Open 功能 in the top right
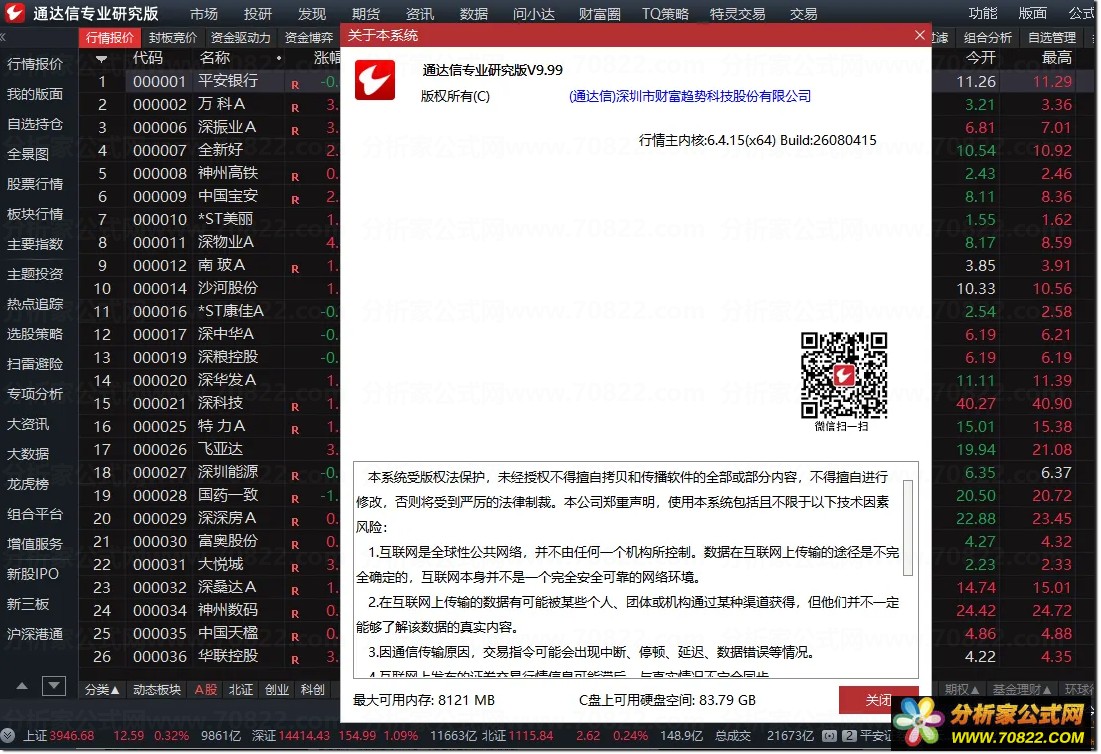 click(x=982, y=13)
